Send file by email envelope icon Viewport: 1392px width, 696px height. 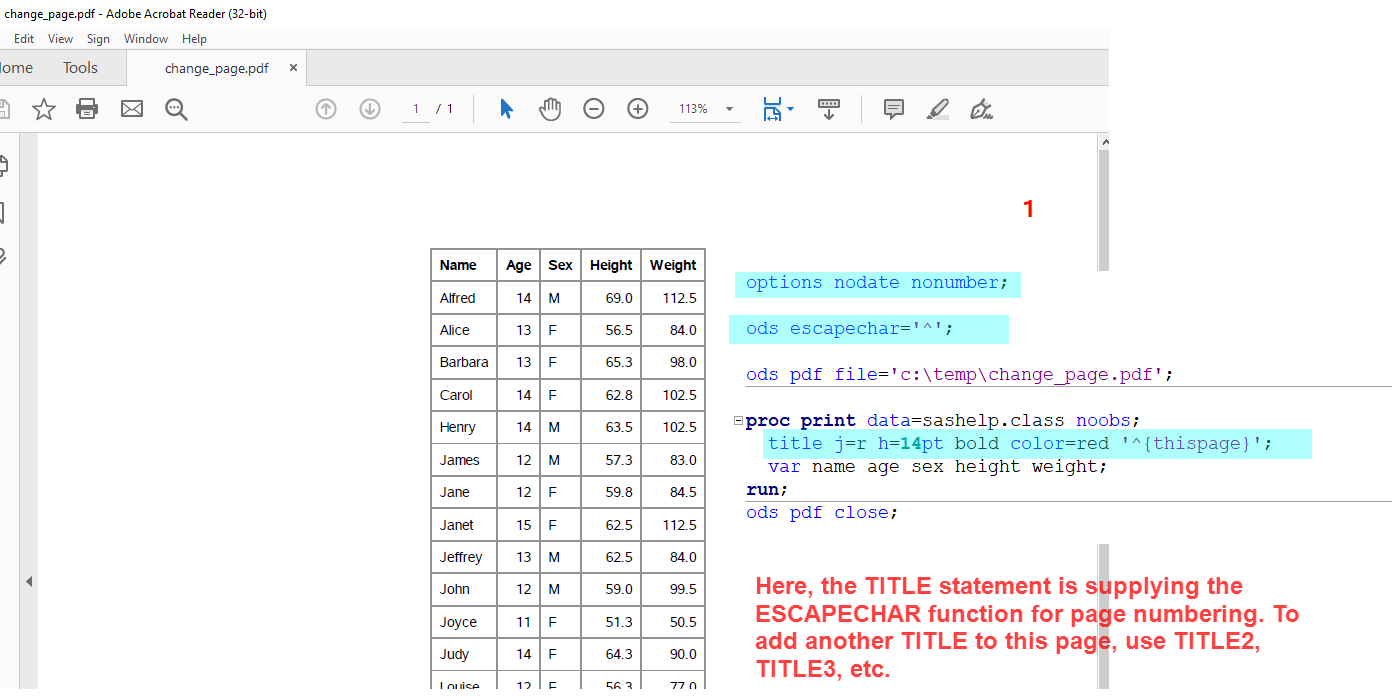tap(132, 109)
